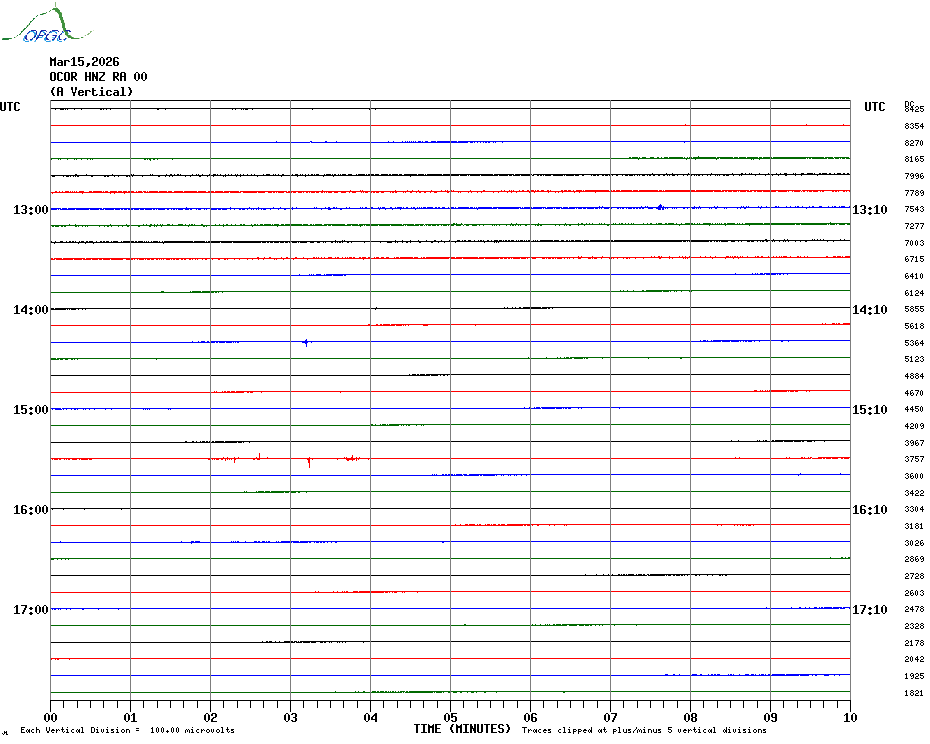Click the blue spike on the 13:00 trace
This screenshot has width=930, height=744.
[x=660, y=207]
